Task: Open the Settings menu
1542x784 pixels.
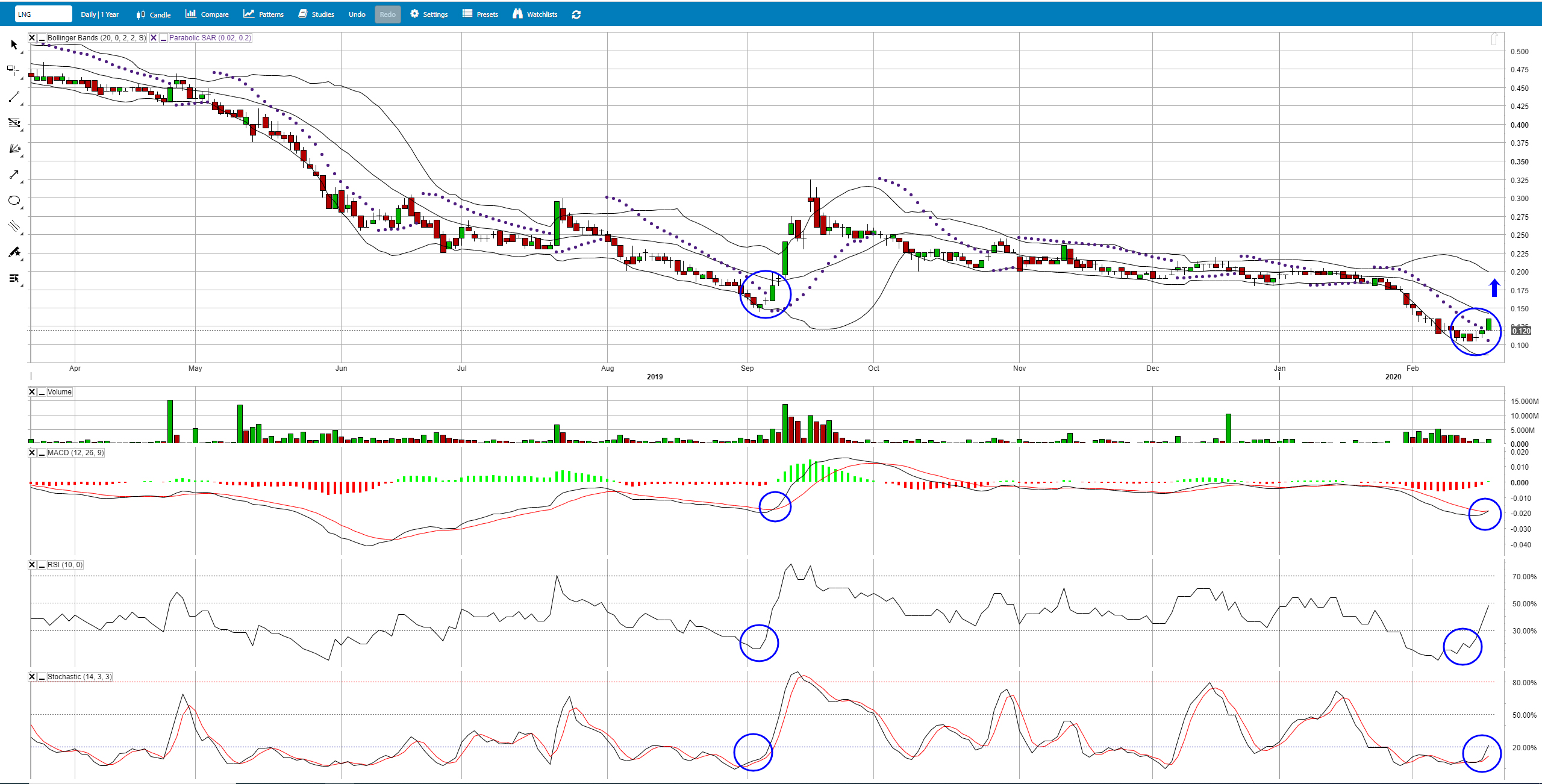Action: click(429, 14)
